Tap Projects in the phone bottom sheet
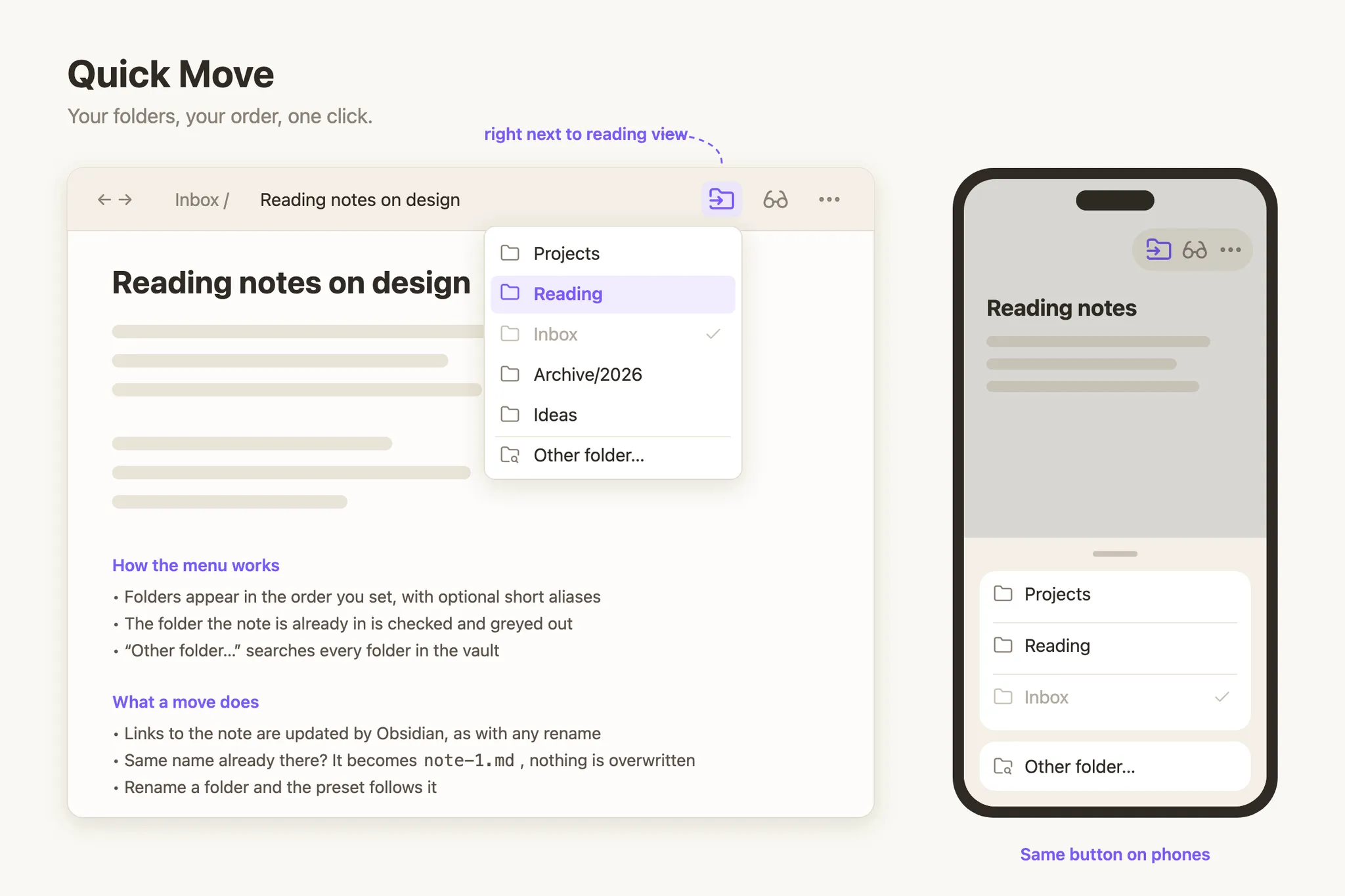The height and width of the screenshot is (896, 1345). tap(1114, 594)
